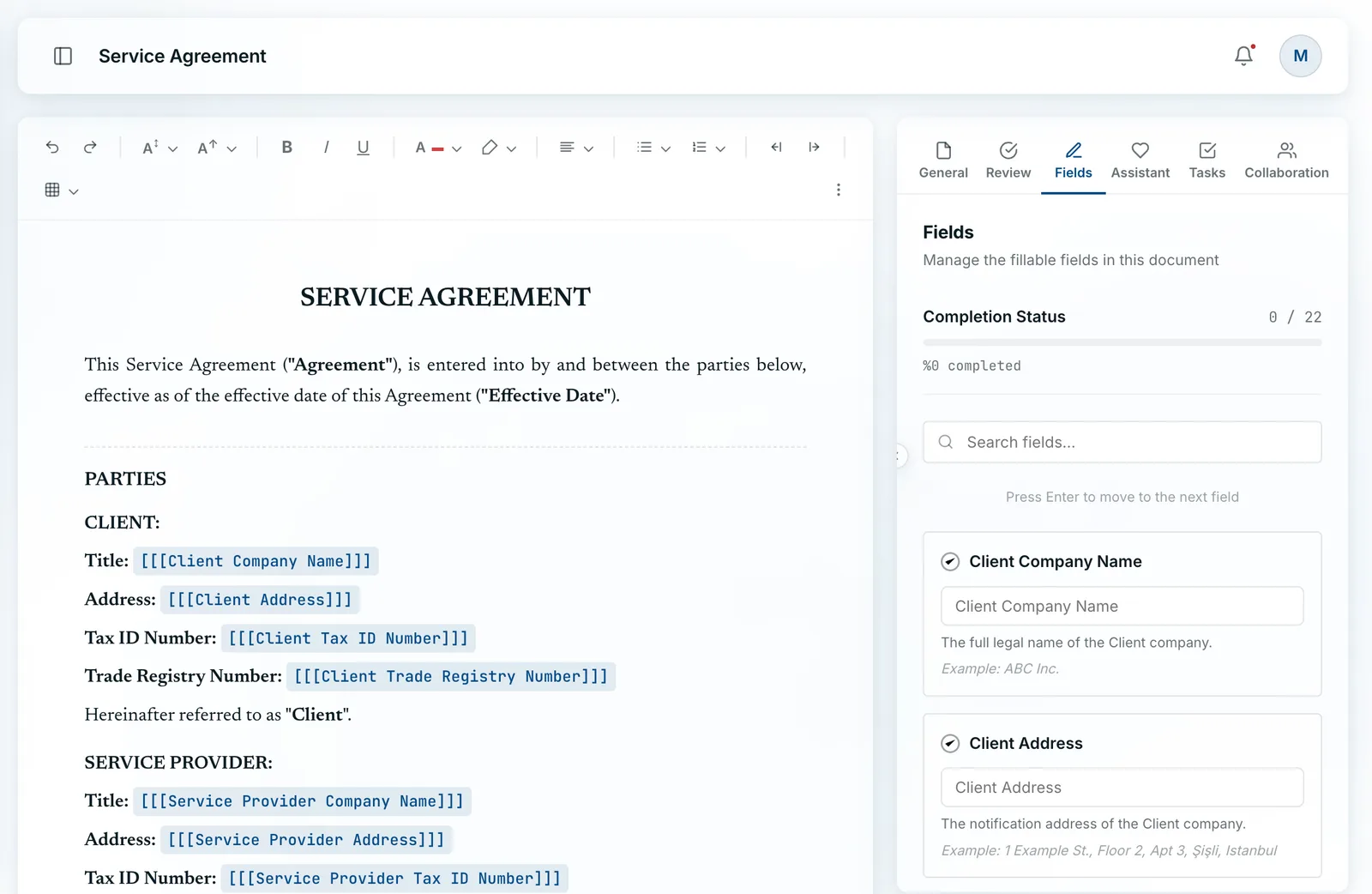Screen dimensions: 1372x894
Task: Open the text color dropdown arrow
Action: tap(456, 149)
